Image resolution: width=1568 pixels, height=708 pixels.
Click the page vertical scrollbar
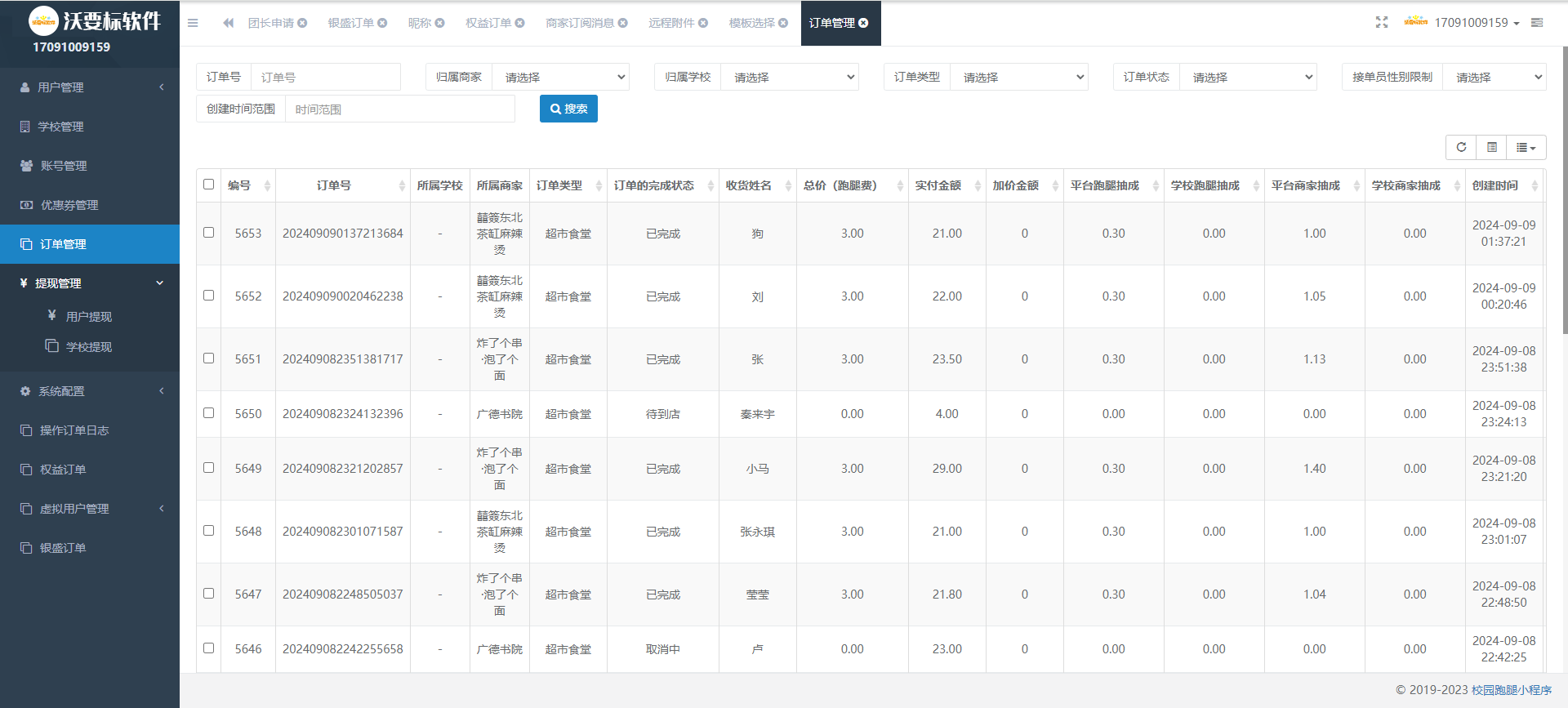(x=1565, y=189)
